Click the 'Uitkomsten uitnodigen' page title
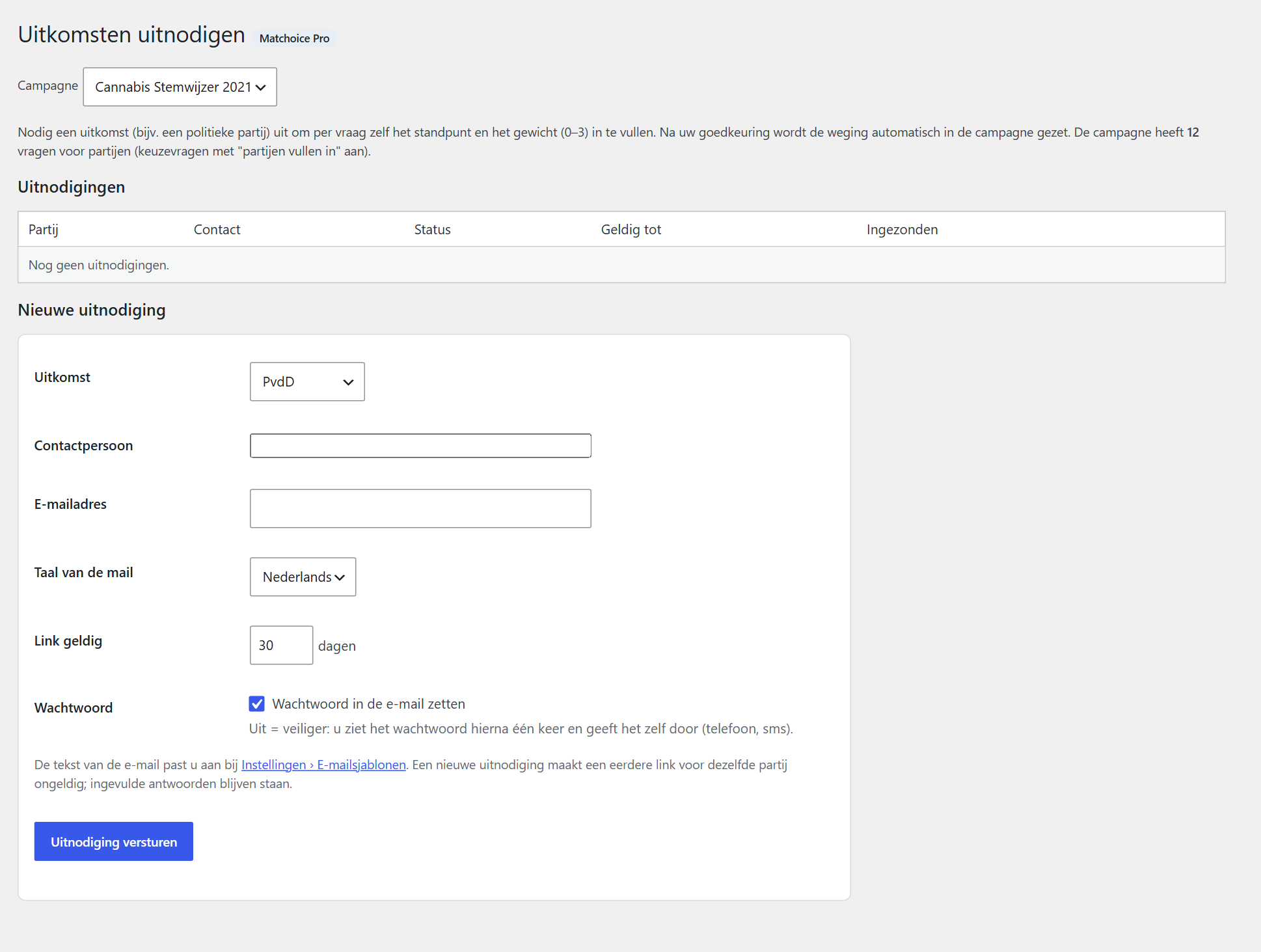This screenshot has height=952, width=1261. pyautogui.click(x=131, y=34)
